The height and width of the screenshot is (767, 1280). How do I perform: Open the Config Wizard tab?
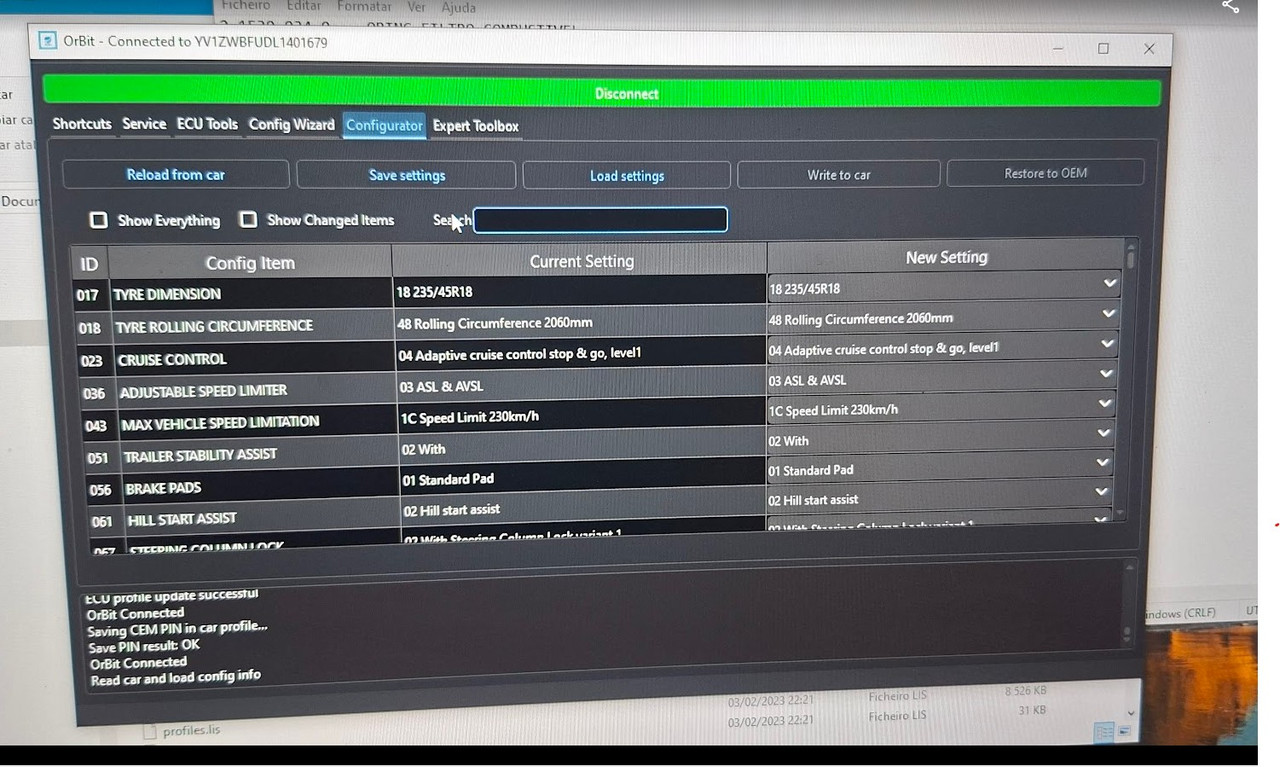click(291, 125)
